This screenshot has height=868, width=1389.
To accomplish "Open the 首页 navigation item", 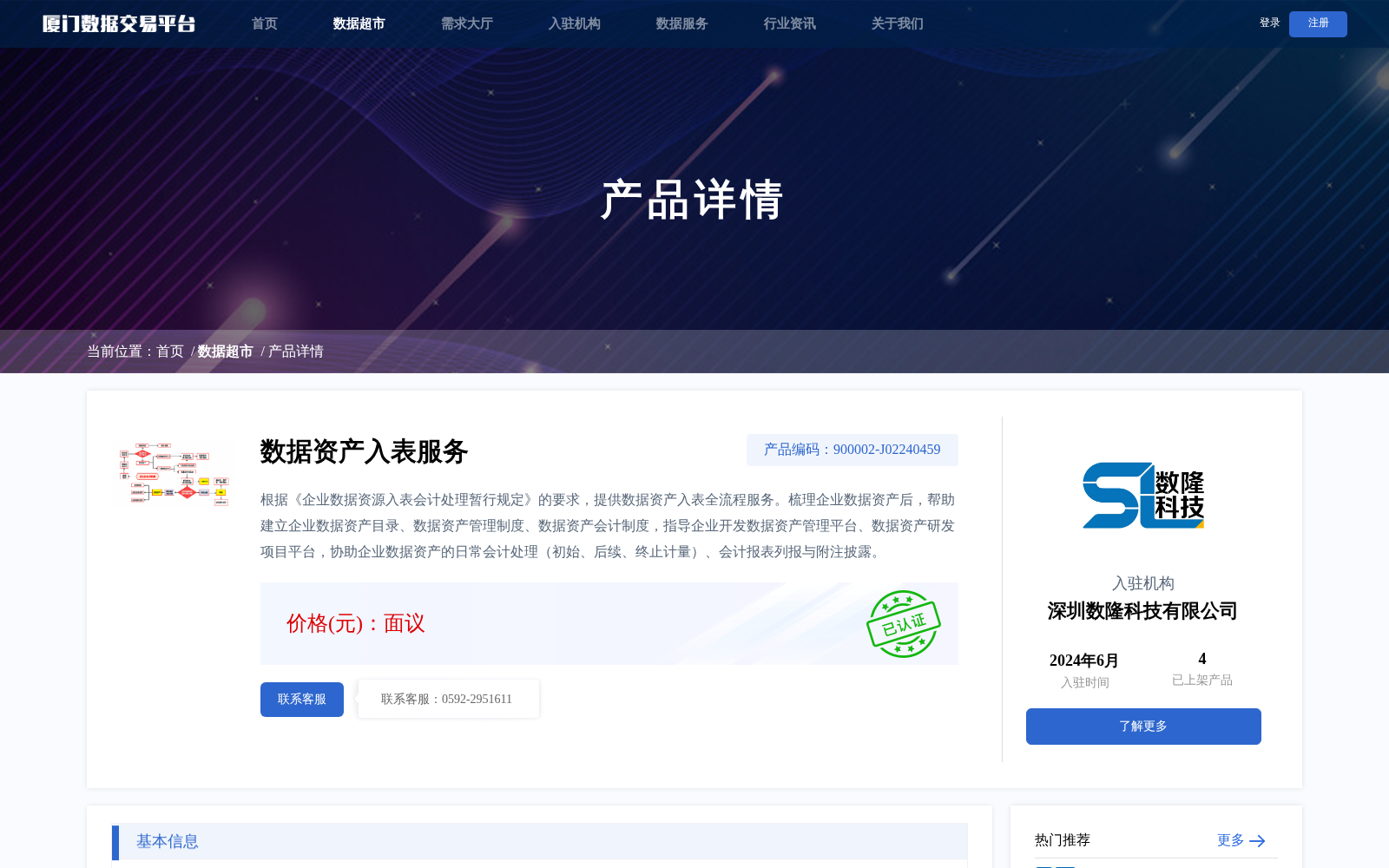I will (265, 23).
